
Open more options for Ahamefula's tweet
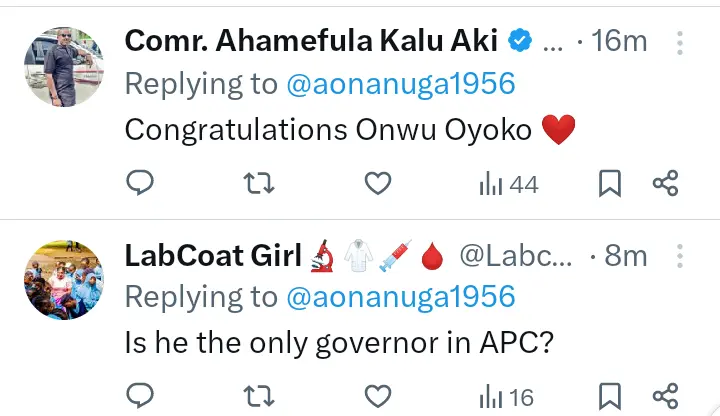pos(681,43)
